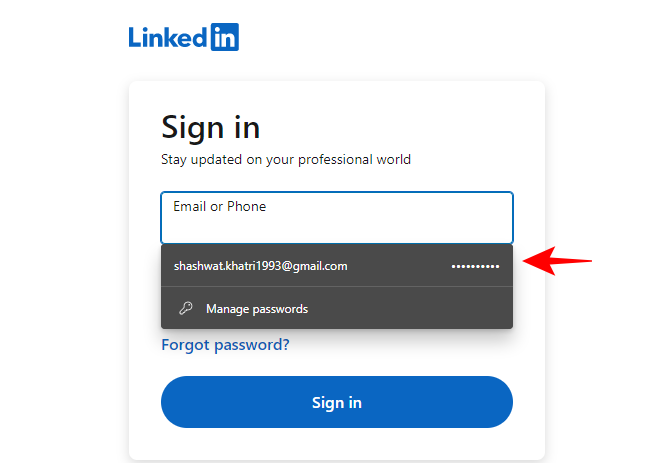Open the Forgot password? link
650x463 pixels.
click(x=225, y=345)
